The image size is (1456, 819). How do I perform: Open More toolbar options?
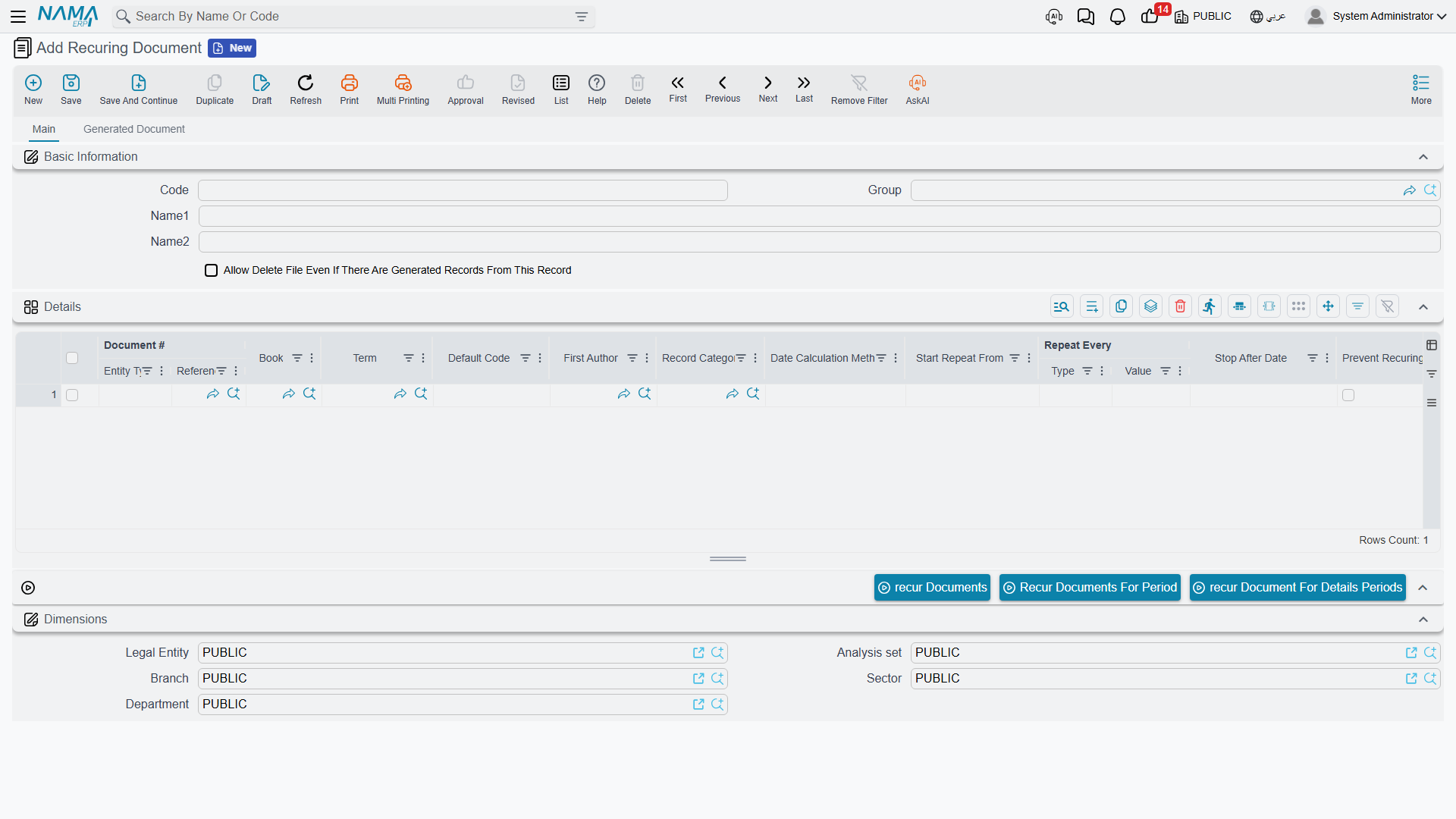click(1421, 89)
